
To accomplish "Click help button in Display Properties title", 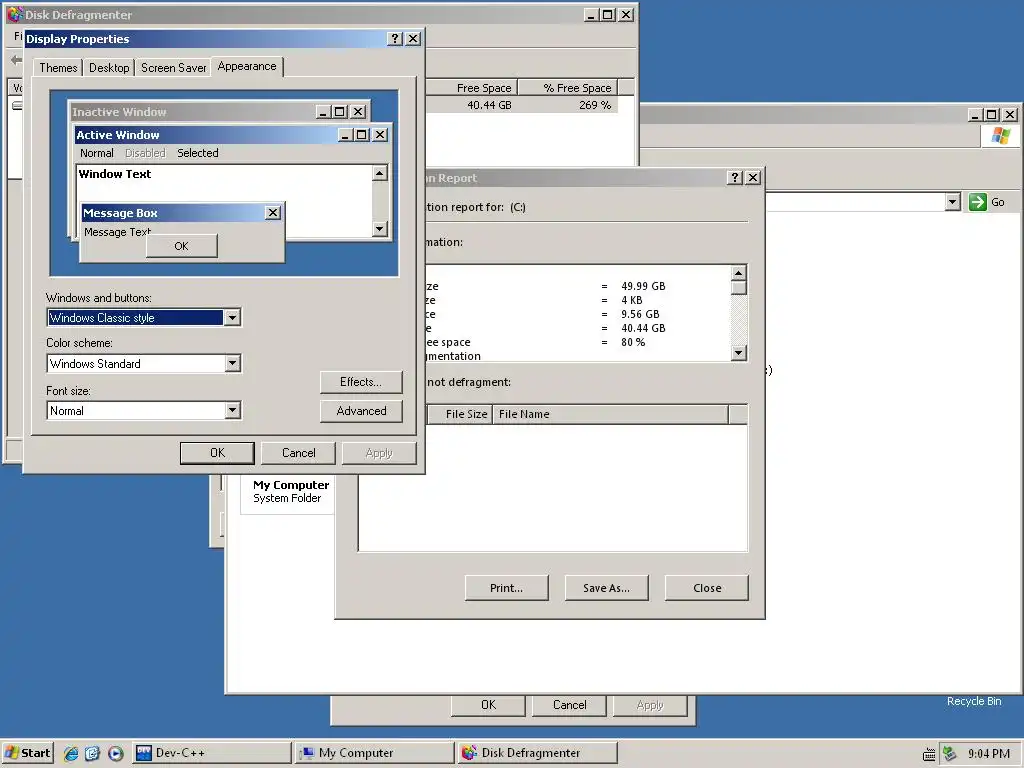I will pyautogui.click(x=395, y=39).
